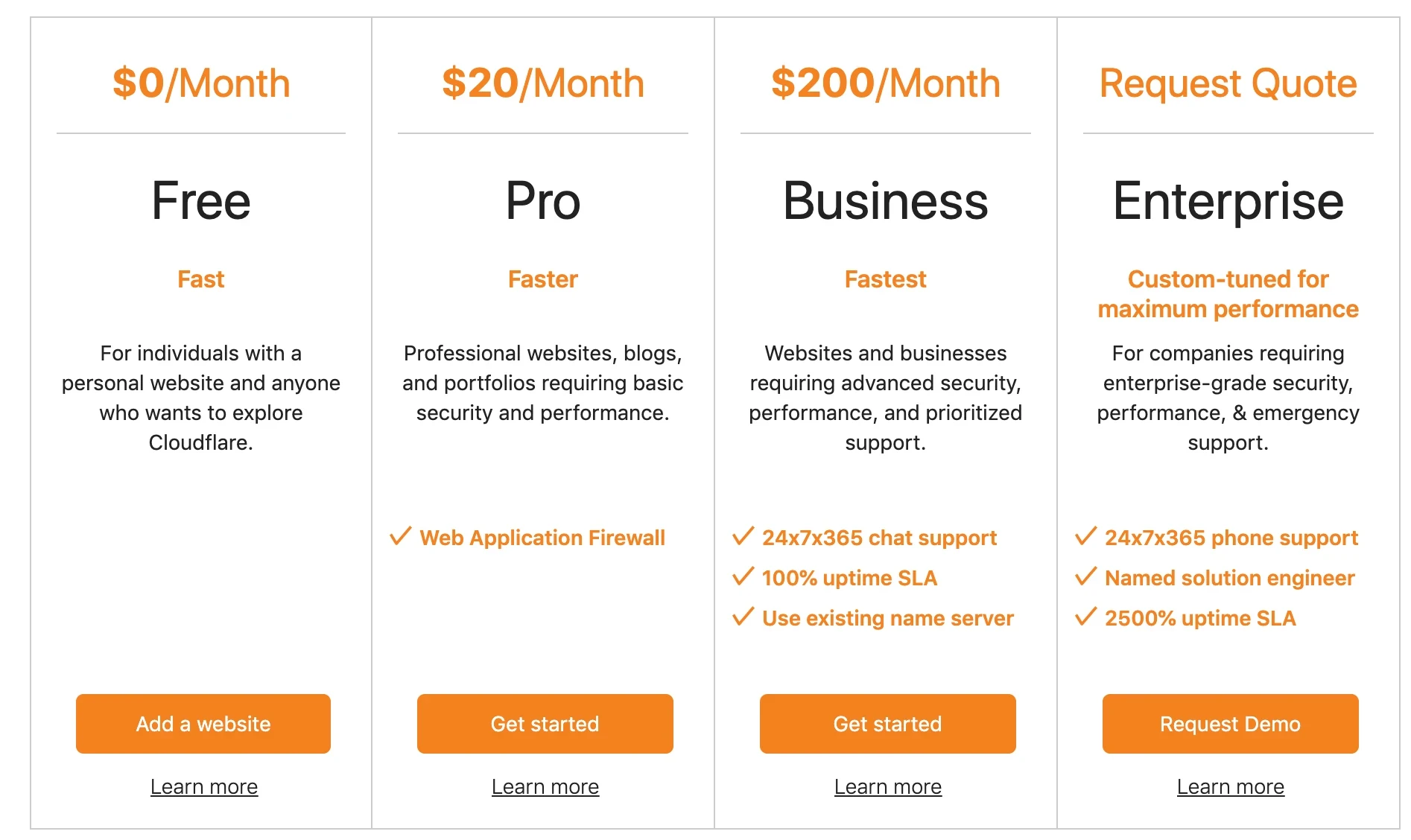Click the checkmark beside Named solution engineer
The height and width of the screenshot is (840, 1411).
coord(1085,576)
